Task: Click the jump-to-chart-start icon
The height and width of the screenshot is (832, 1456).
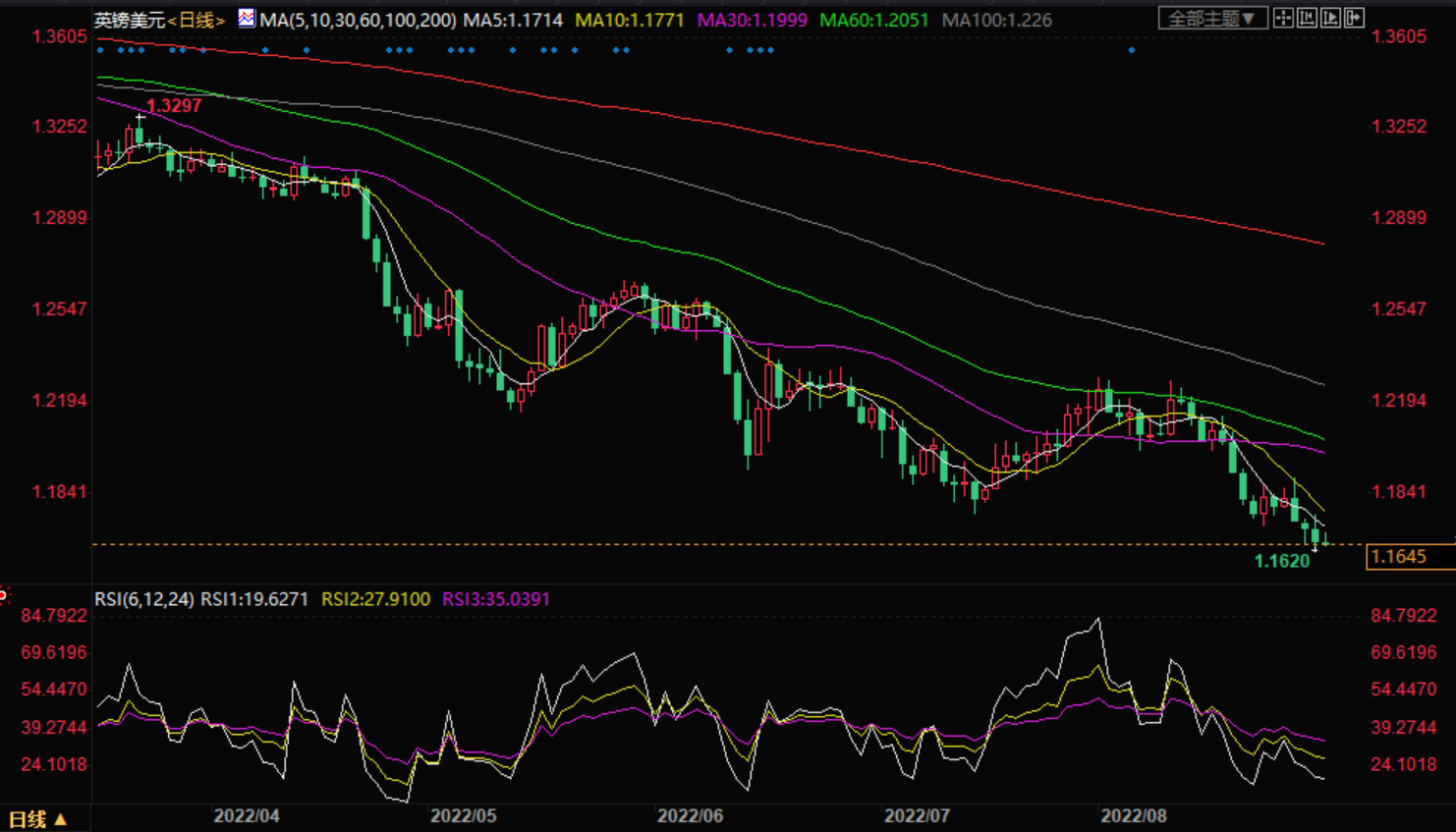Action: pyautogui.click(x=1307, y=18)
